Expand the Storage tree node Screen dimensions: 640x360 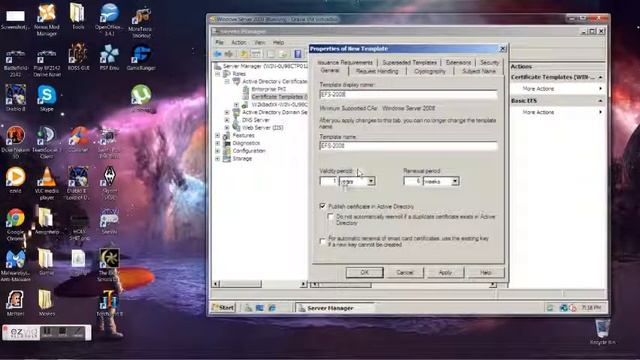[x=218, y=159]
